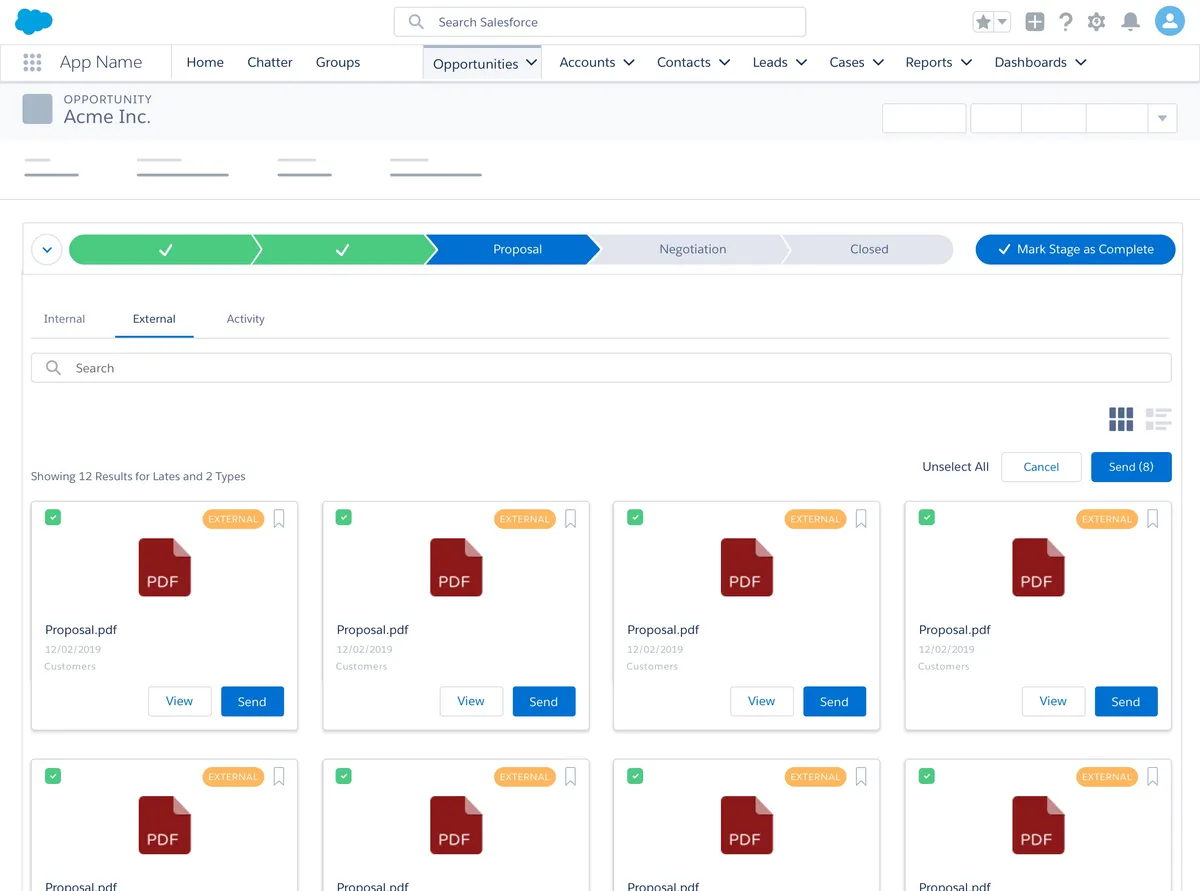Image resolution: width=1200 pixels, height=891 pixels.
Task: Bookmark the second card in the bottom row
Action: coord(570,776)
